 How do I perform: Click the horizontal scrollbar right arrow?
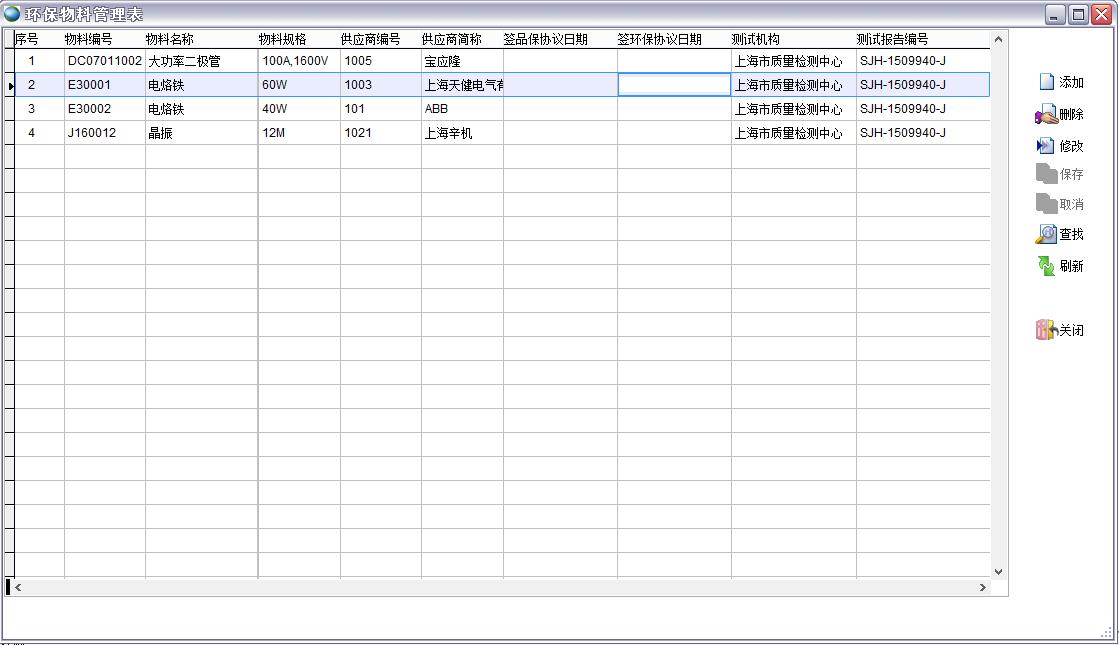[x=981, y=585]
